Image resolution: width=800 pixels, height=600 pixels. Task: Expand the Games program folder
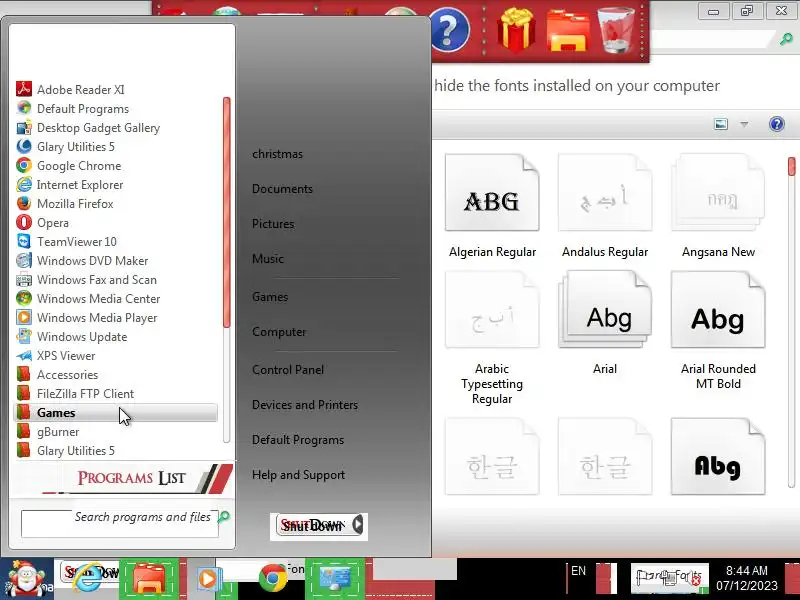(x=116, y=413)
